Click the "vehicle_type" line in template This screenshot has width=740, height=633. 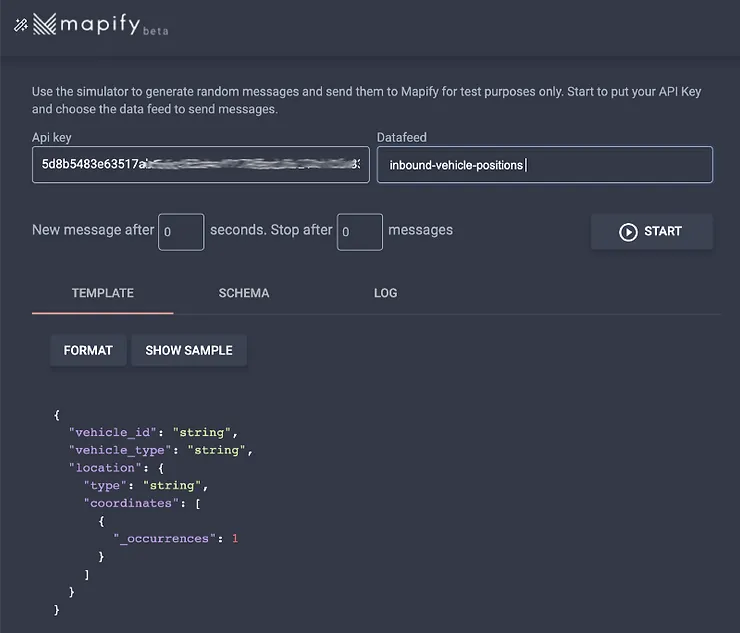160,450
